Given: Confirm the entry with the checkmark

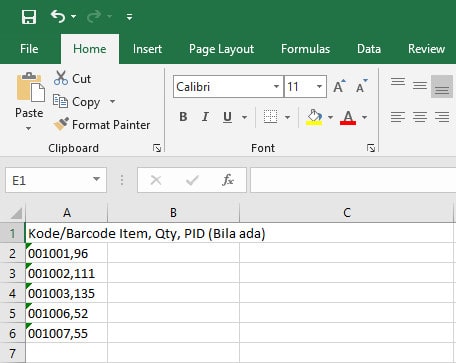Looking at the screenshot, I should (x=192, y=180).
